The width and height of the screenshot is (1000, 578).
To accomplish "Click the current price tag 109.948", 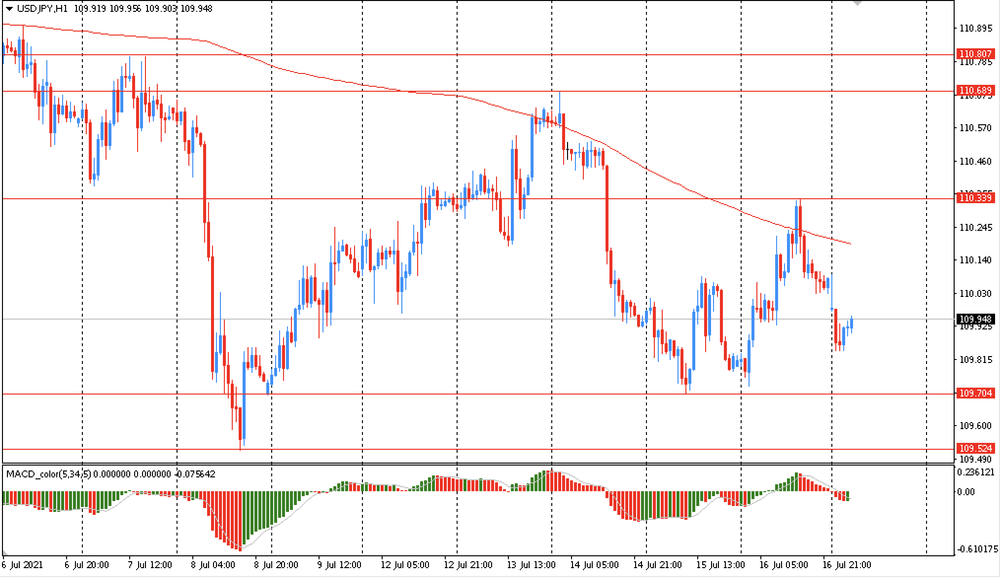I will pyautogui.click(x=976, y=319).
